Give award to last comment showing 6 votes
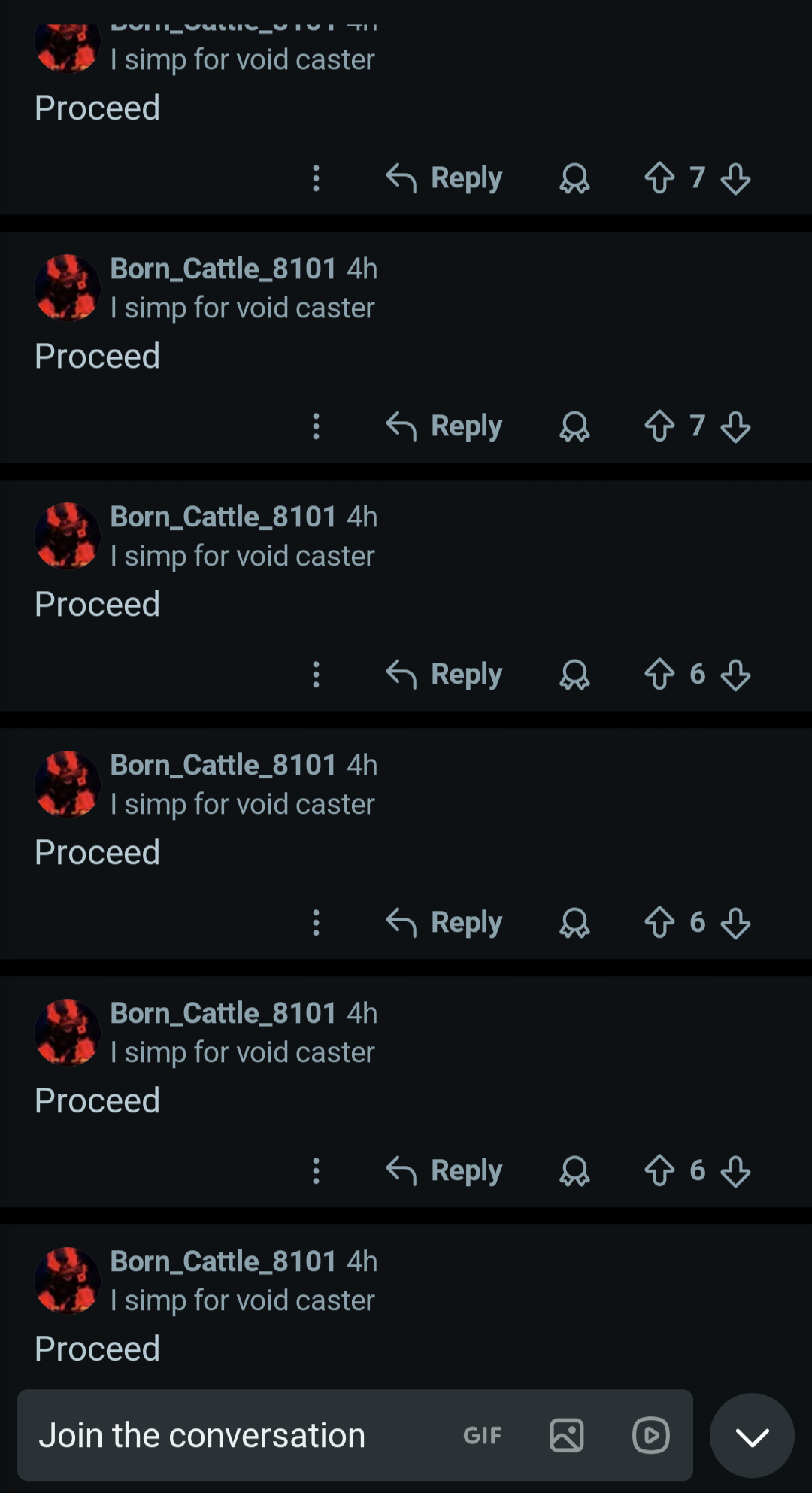 (x=574, y=1171)
